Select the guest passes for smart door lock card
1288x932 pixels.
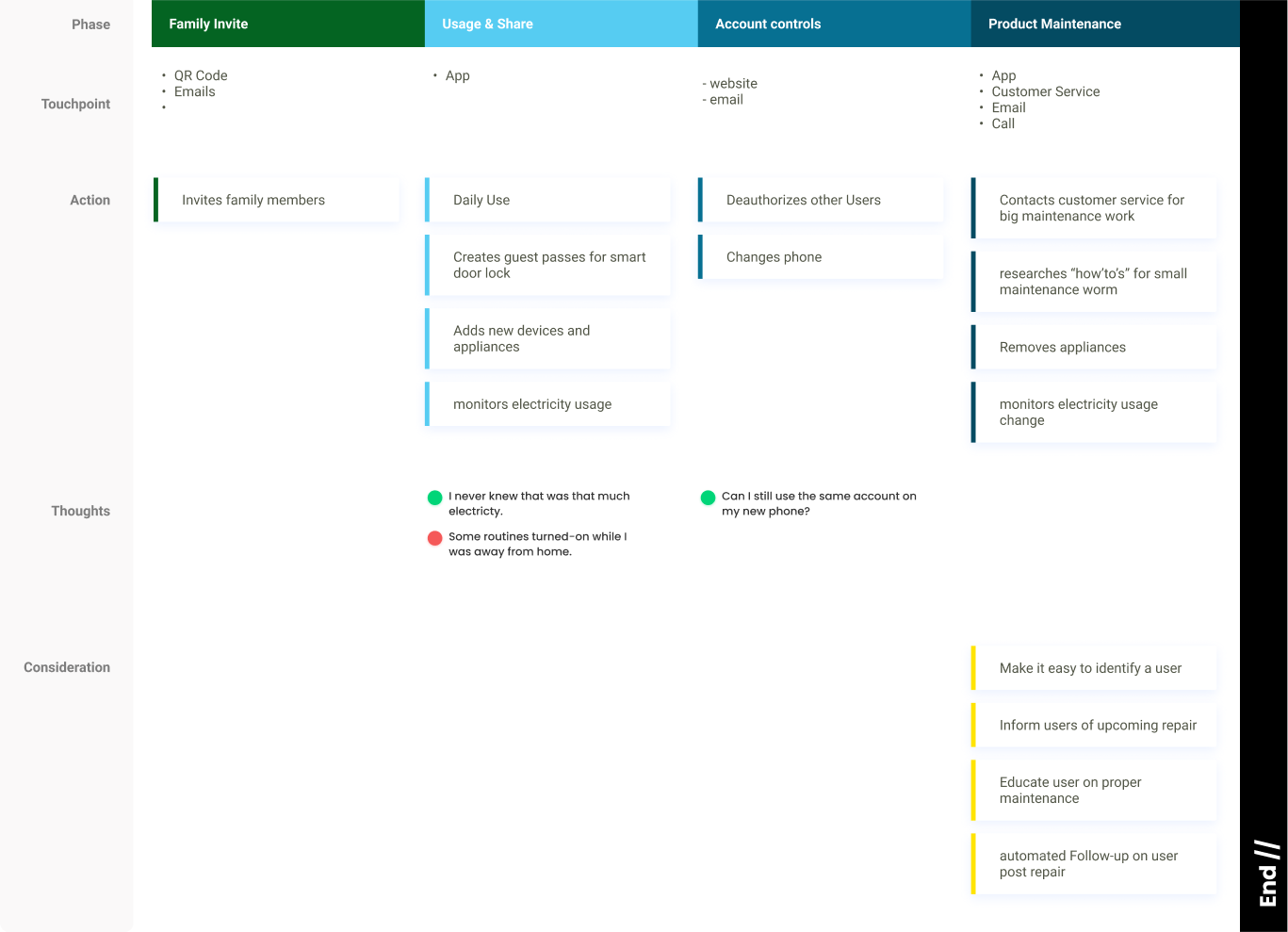pos(547,265)
